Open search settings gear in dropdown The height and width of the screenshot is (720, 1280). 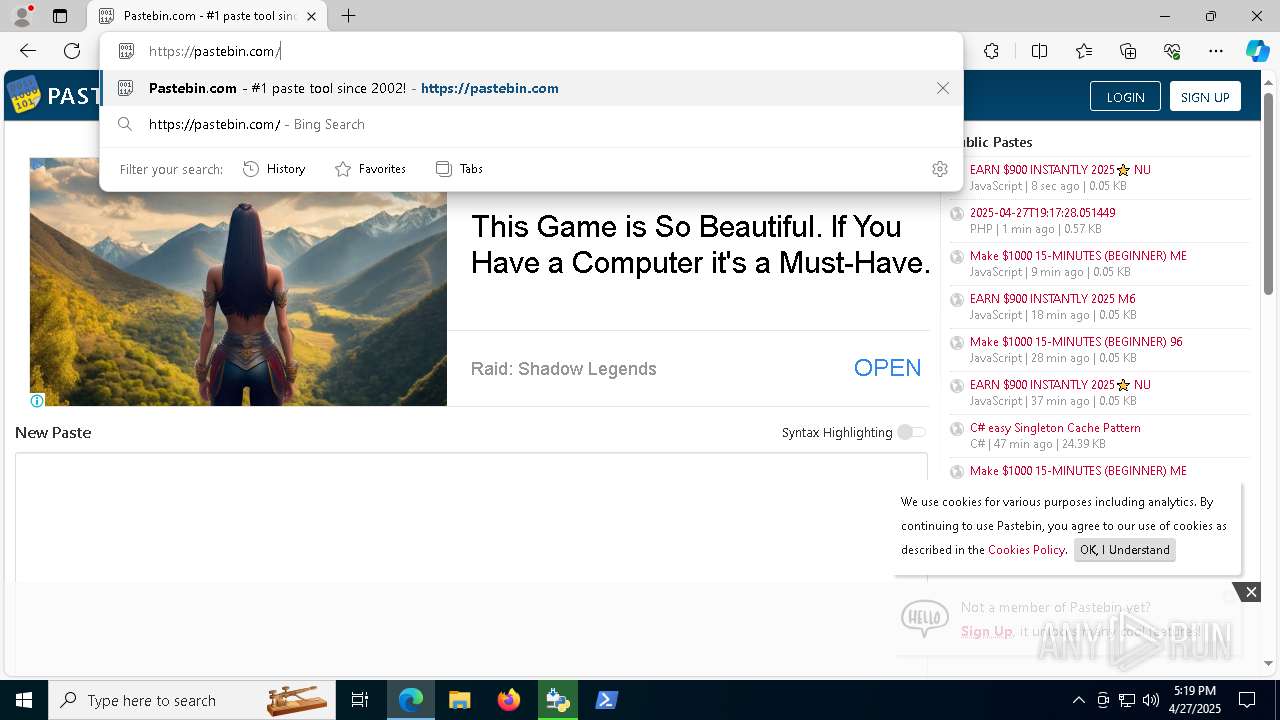point(940,169)
